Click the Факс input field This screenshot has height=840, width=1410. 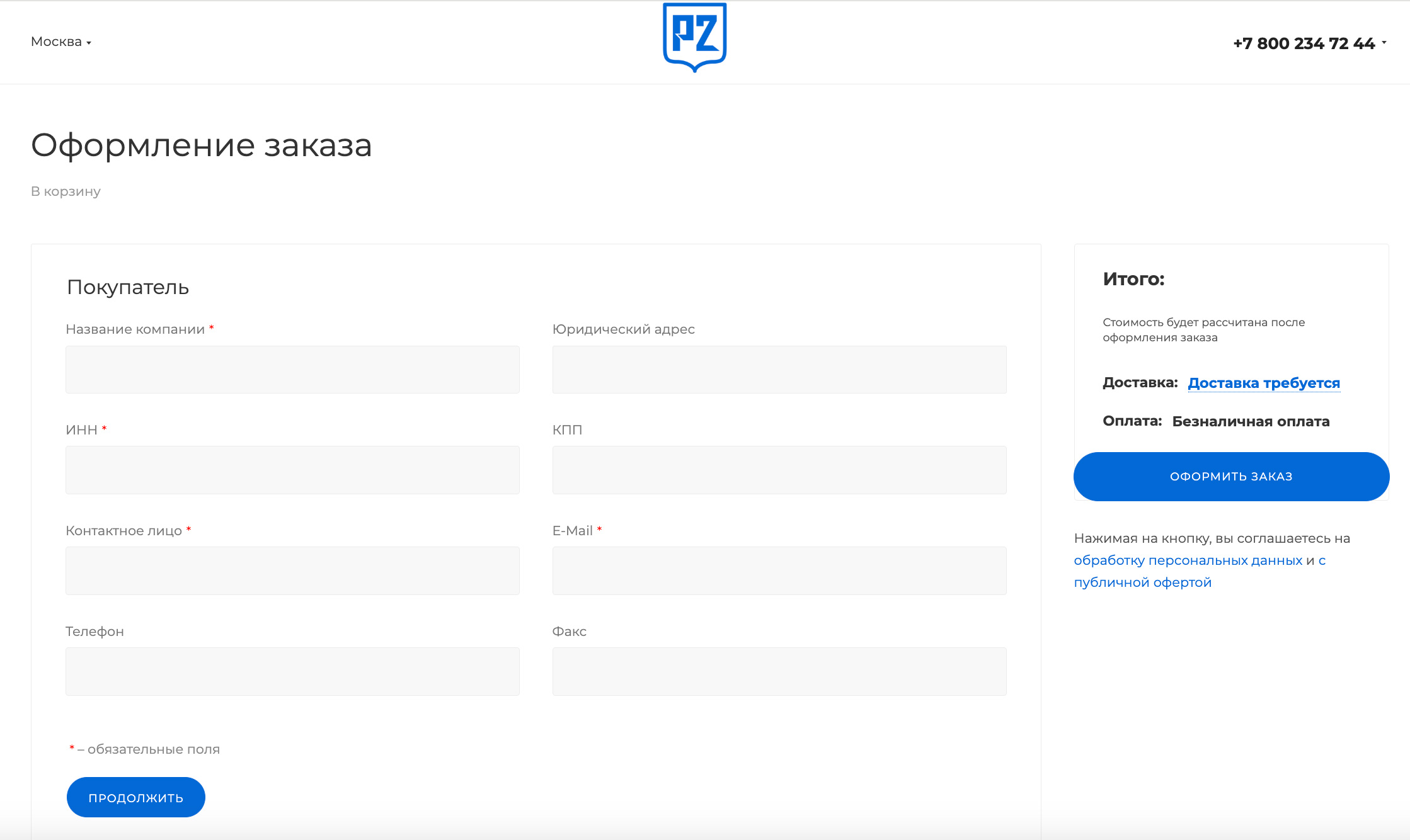coord(779,671)
